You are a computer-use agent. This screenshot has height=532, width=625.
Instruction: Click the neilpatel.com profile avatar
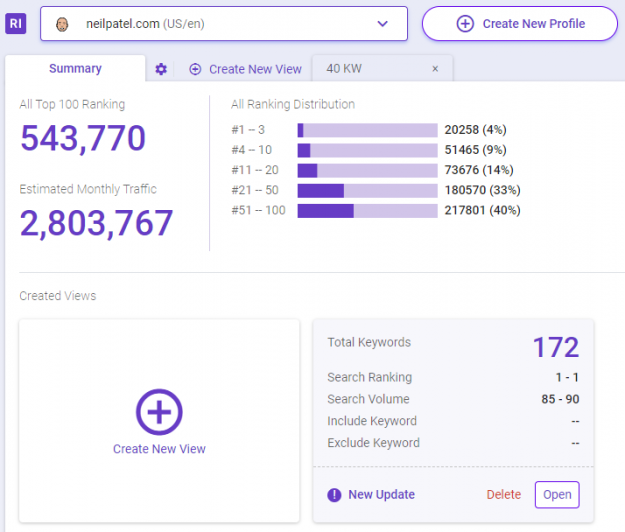point(62,24)
